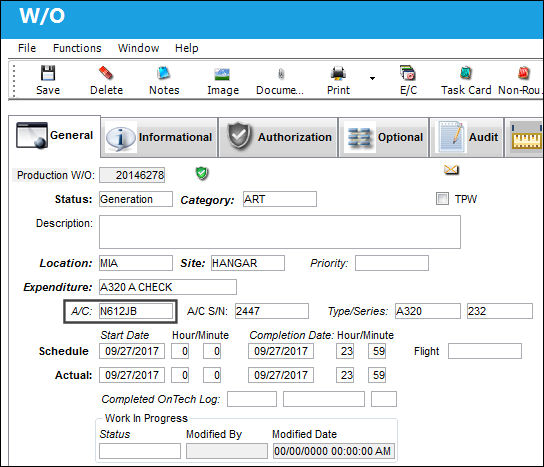Click the Schedule start minute field
The width and height of the screenshot is (544, 467).
click(x=212, y=351)
